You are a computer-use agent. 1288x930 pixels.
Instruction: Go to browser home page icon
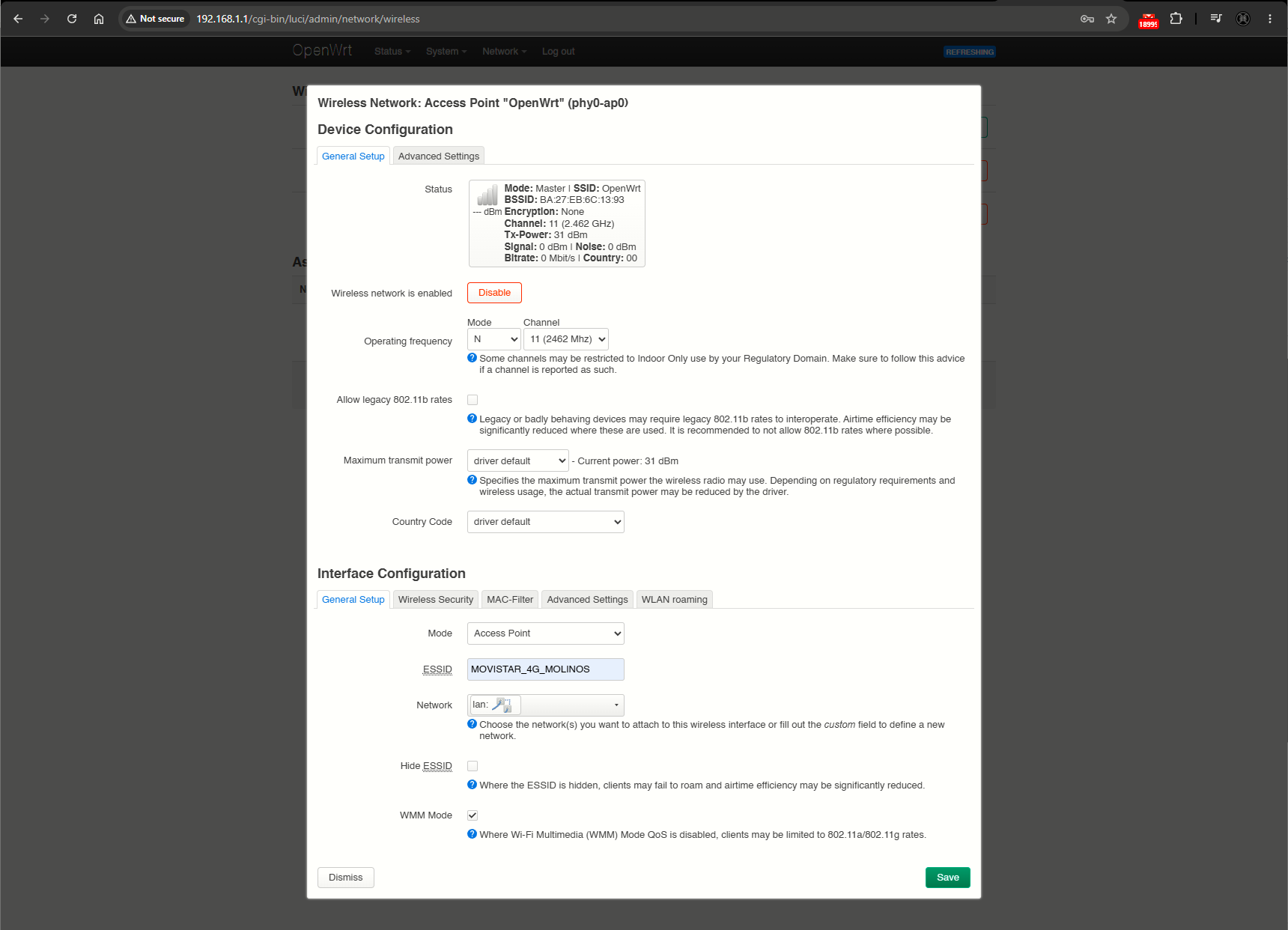tap(99, 19)
